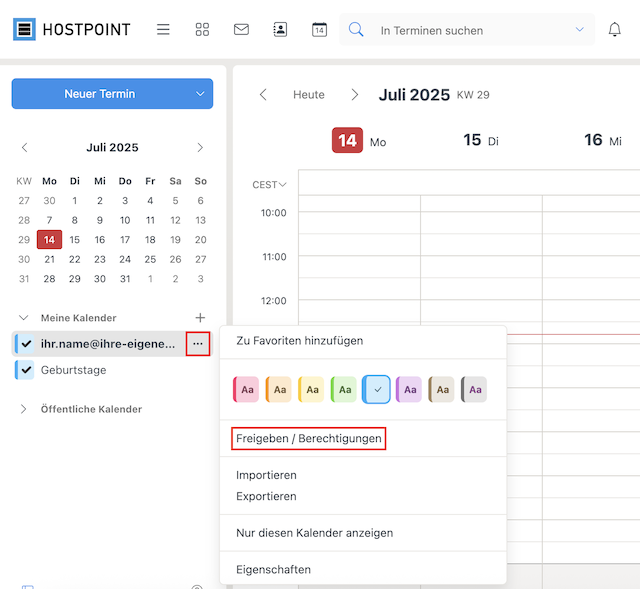The width and height of the screenshot is (640, 589).
Task: Select week number 30 in mini calendar
Action: [24, 259]
